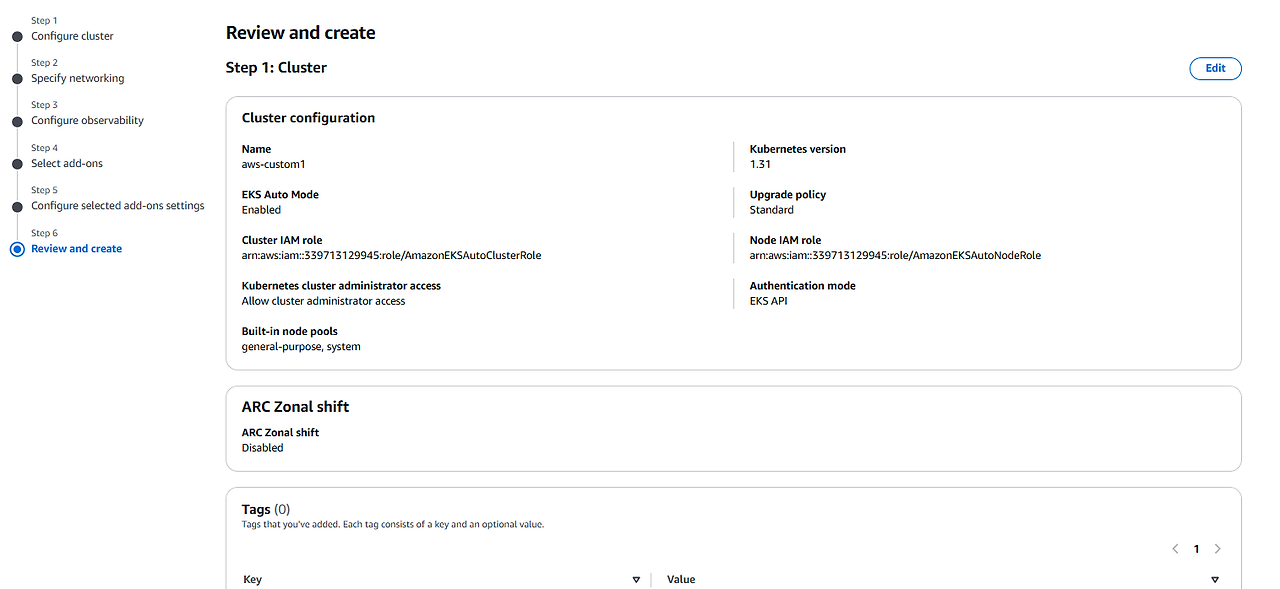Open Specify networking step
Image resolution: width=1280 pixels, height=589 pixels.
78,78
